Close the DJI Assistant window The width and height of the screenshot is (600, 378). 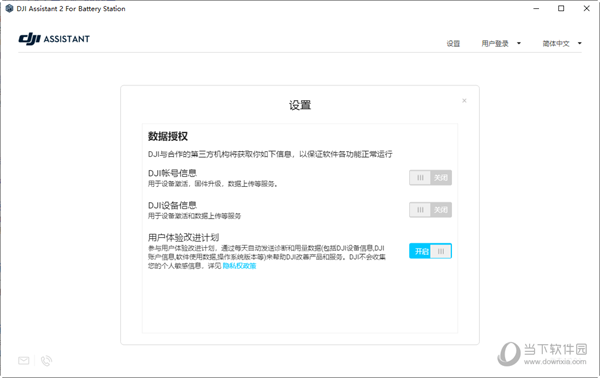pyautogui.click(x=587, y=8)
